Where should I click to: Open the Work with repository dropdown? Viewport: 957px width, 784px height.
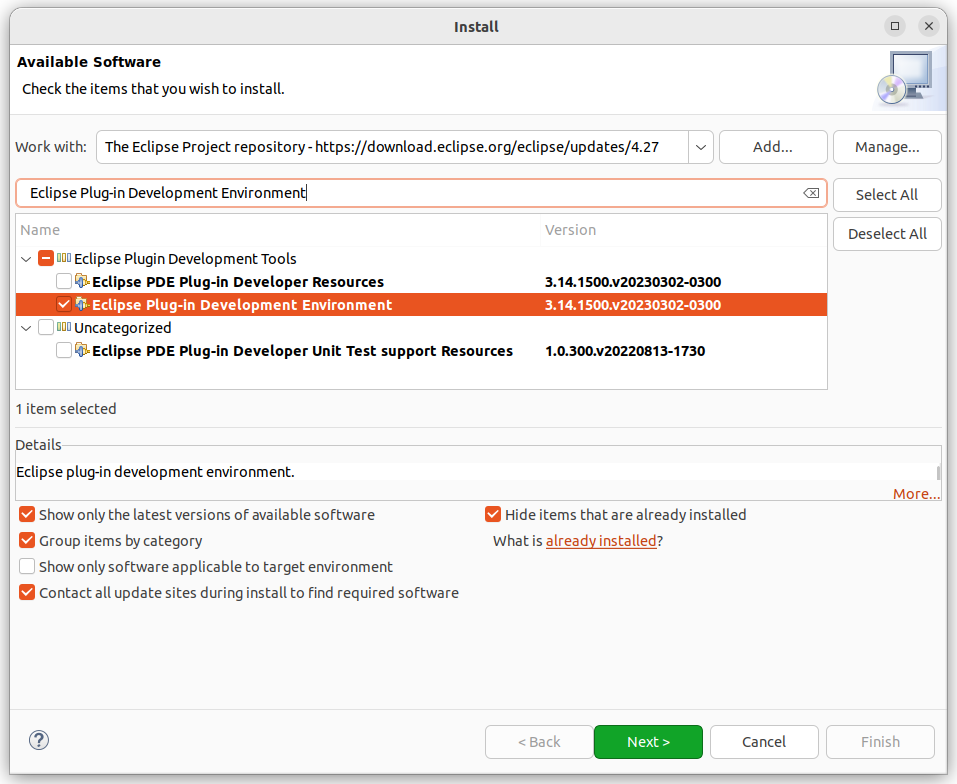[701, 147]
